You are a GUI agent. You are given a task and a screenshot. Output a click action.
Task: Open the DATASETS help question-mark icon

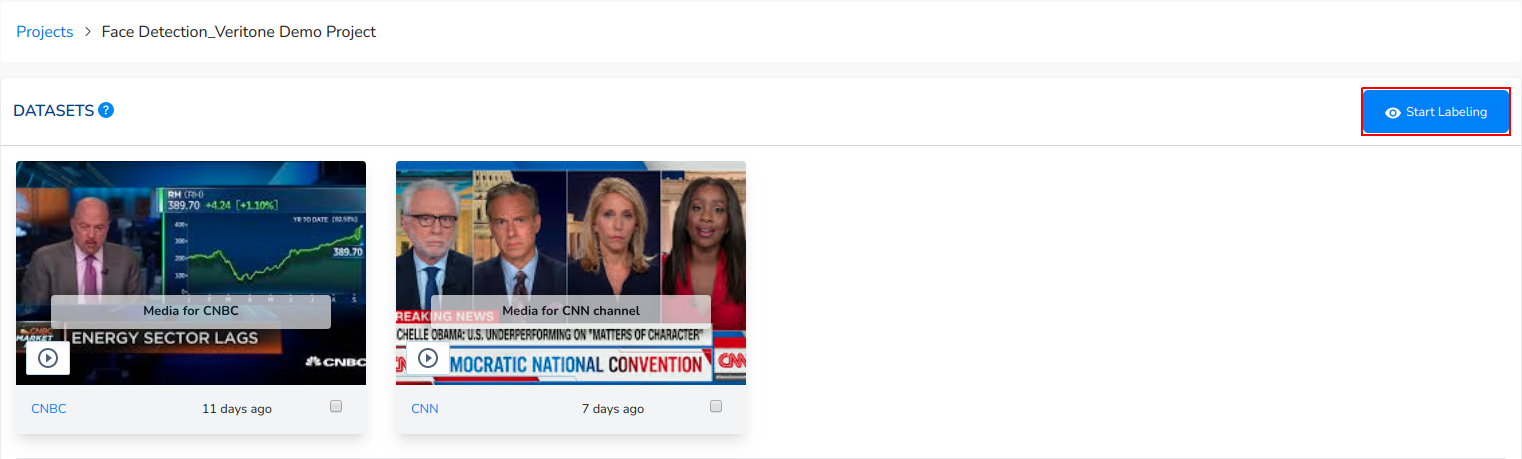[x=106, y=110]
